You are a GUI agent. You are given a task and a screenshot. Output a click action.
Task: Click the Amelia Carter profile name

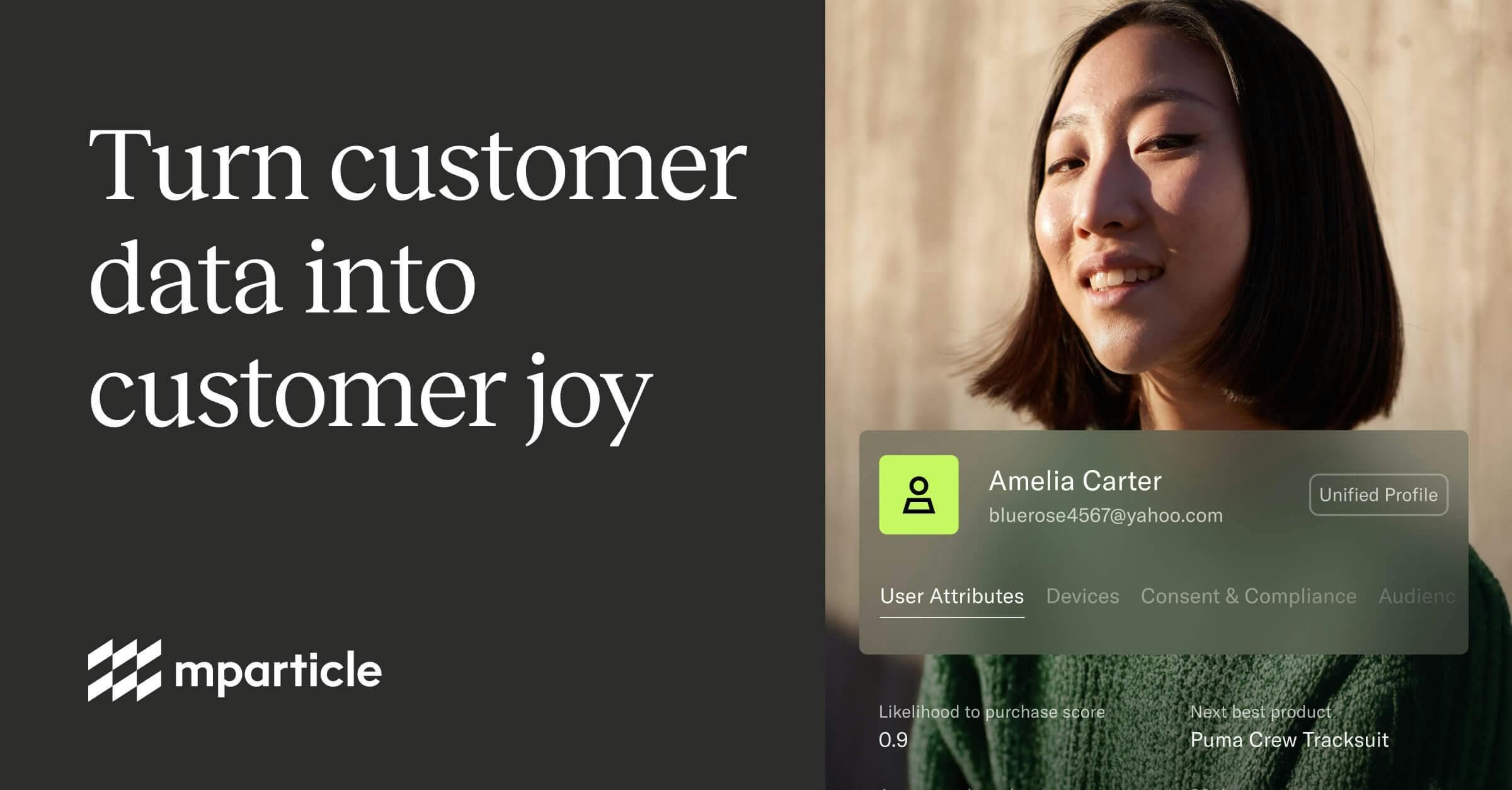(1075, 481)
